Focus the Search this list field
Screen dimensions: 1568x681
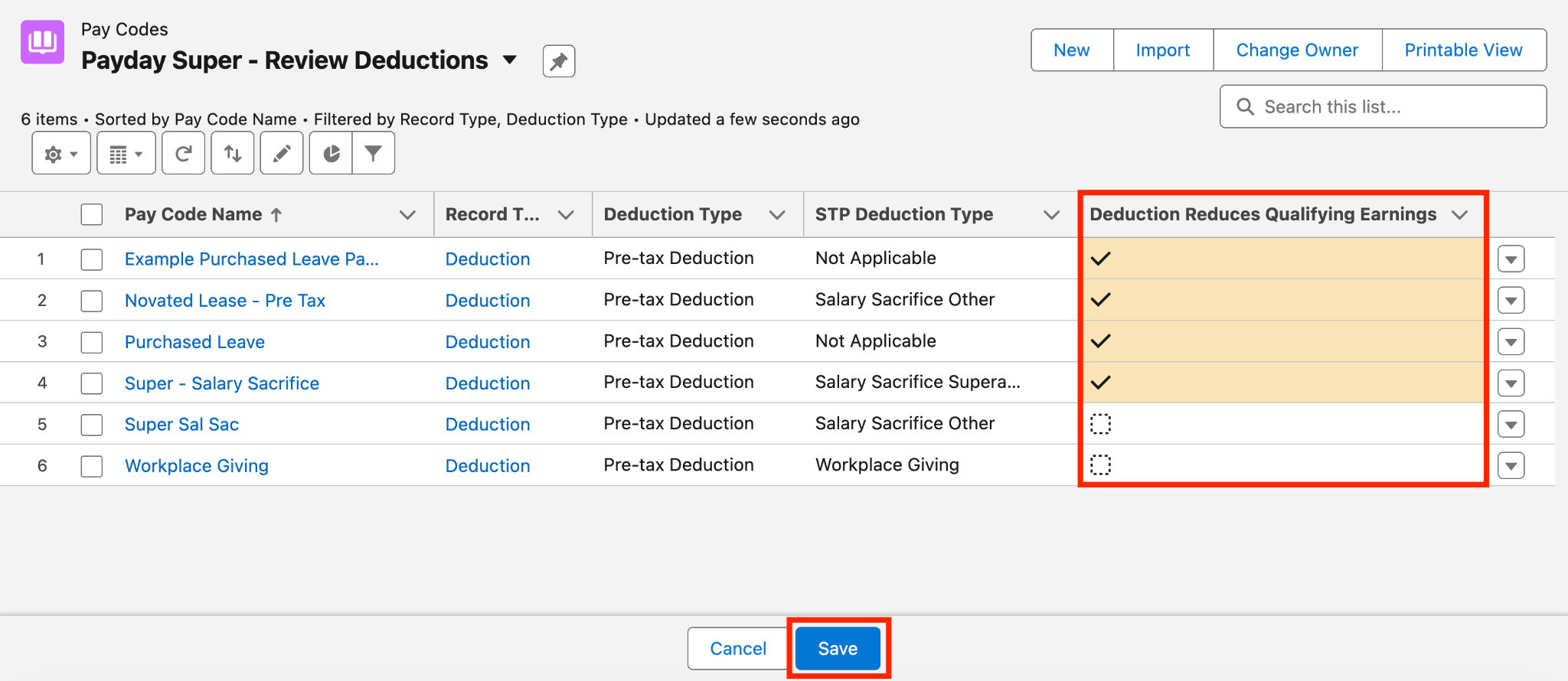point(1383,106)
